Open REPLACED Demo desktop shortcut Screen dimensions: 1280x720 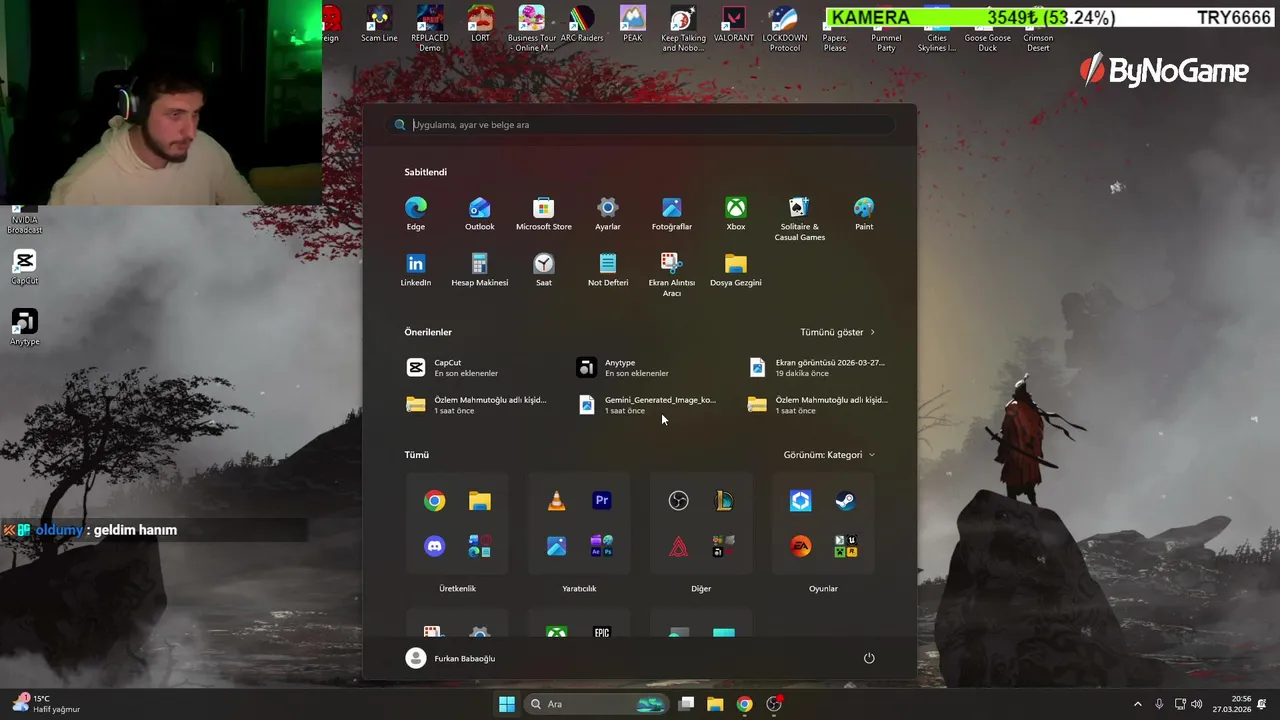429,29
